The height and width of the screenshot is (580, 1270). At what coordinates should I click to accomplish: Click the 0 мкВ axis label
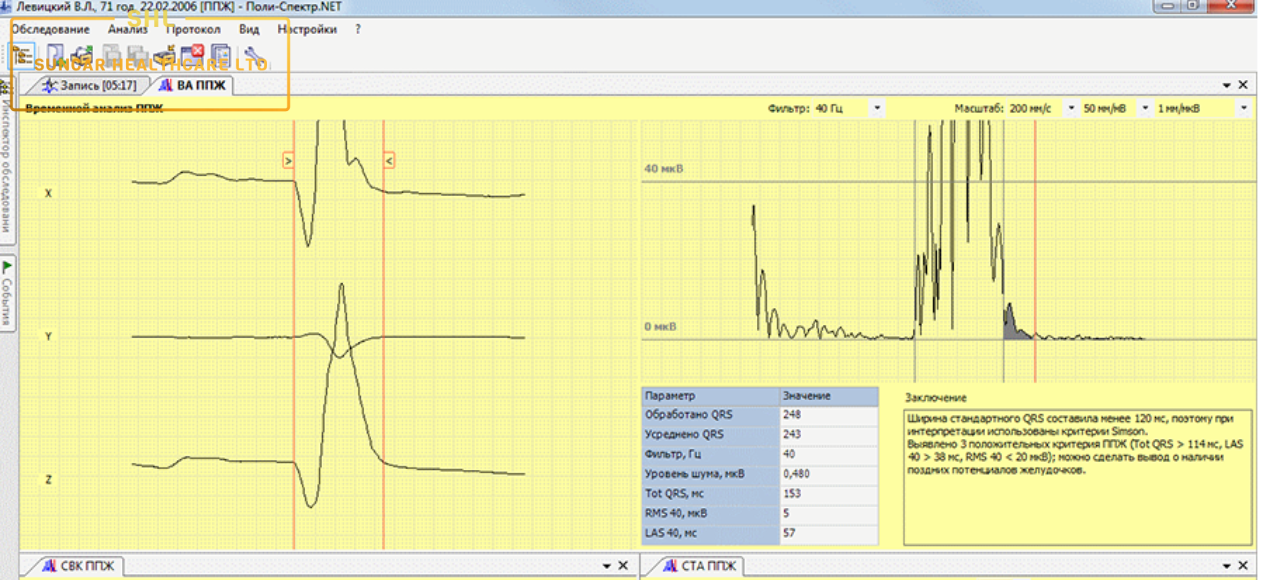point(661,327)
